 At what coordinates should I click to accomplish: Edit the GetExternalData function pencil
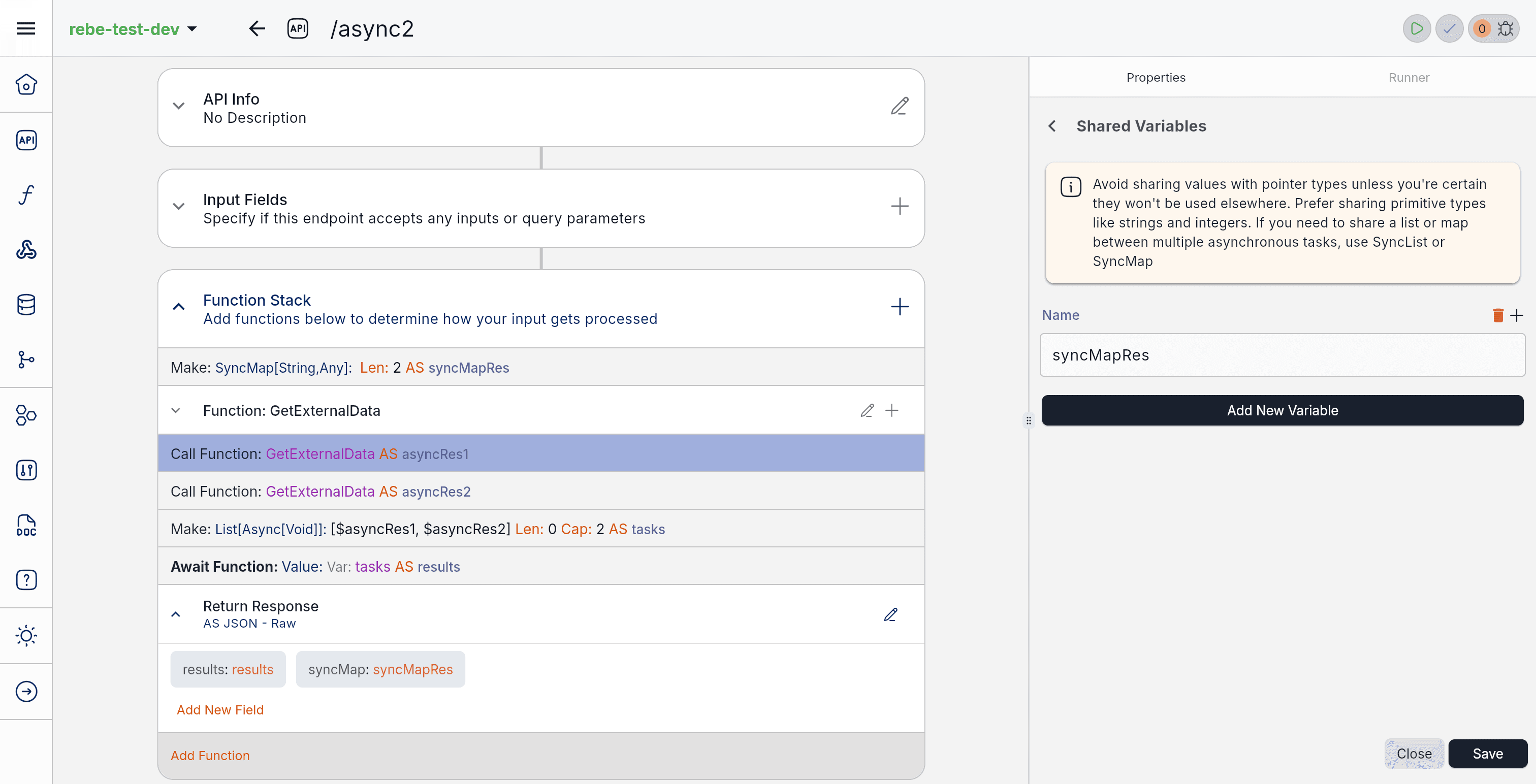point(867,411)
